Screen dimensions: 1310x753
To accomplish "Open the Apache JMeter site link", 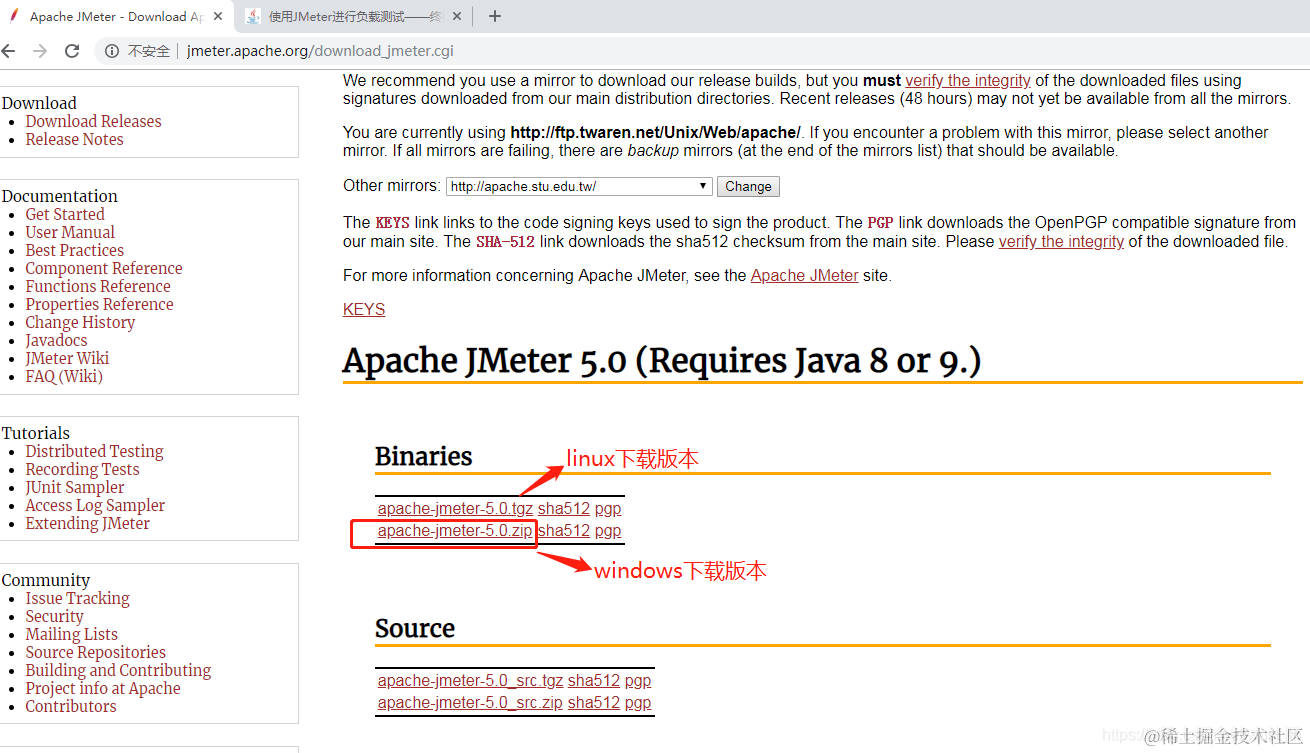I will click(805, 275).
